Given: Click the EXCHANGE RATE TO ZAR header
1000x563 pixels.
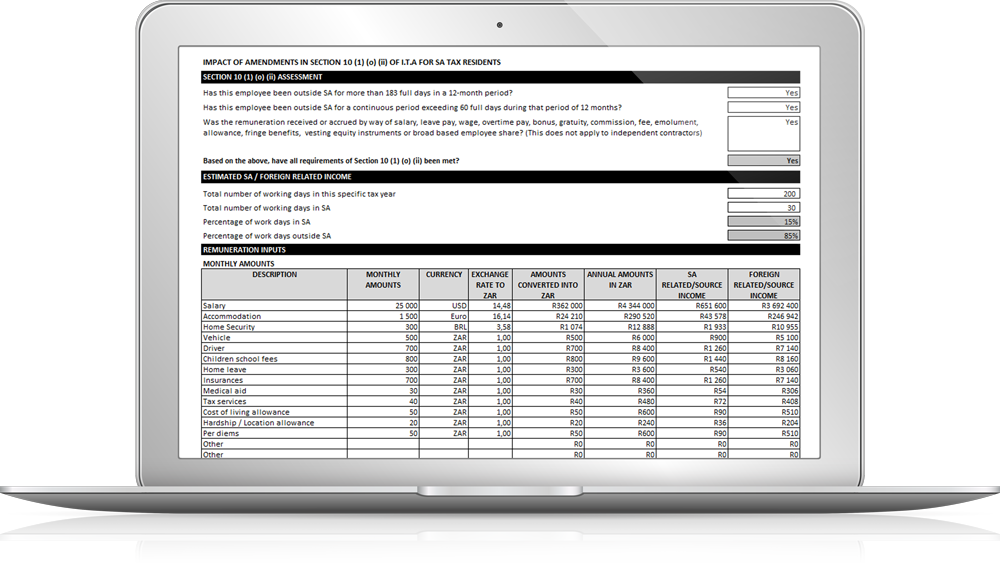Looking at the screenshot, I should [x=490, y=284].
